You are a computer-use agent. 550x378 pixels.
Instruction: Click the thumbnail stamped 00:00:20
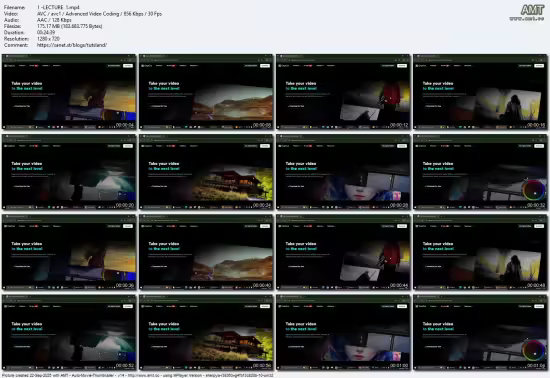(69, 172)
